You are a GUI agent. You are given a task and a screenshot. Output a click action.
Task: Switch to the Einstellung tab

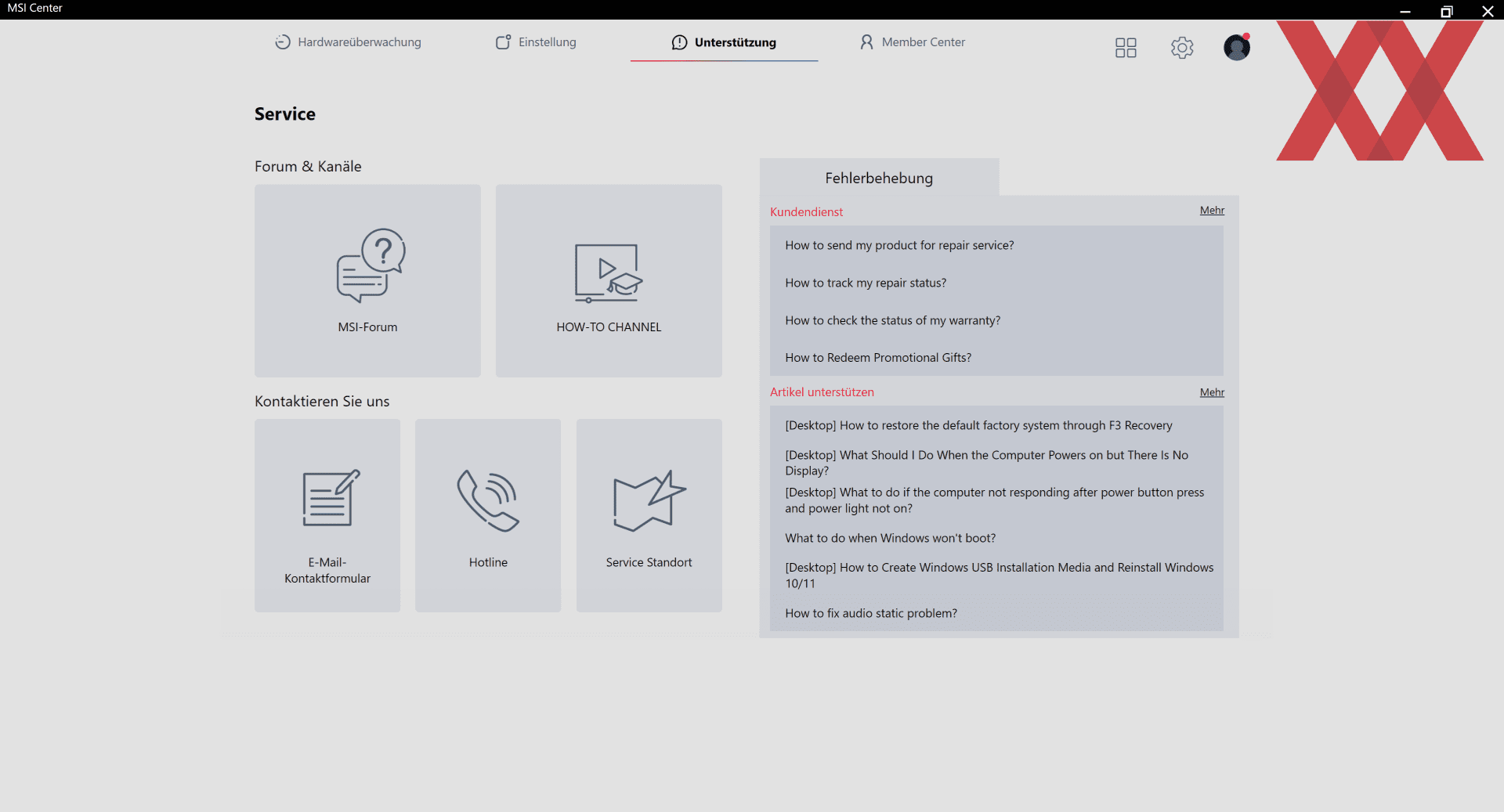tap(536, 42)
